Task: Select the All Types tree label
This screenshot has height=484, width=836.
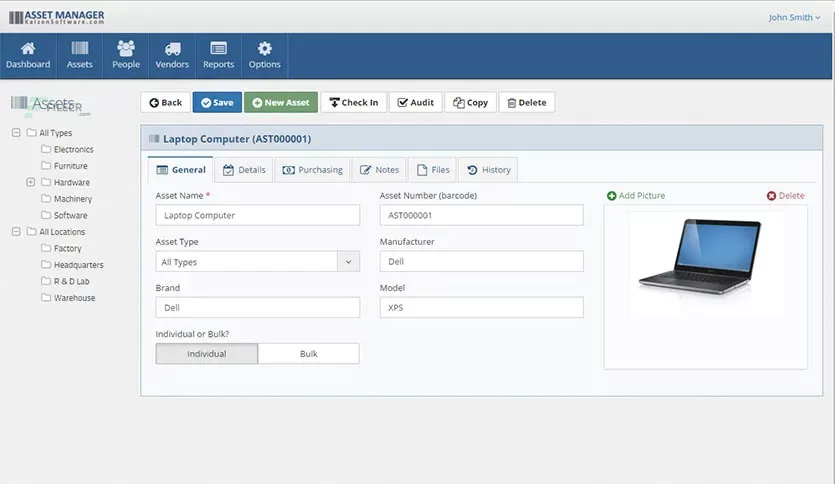Action: 55,133
